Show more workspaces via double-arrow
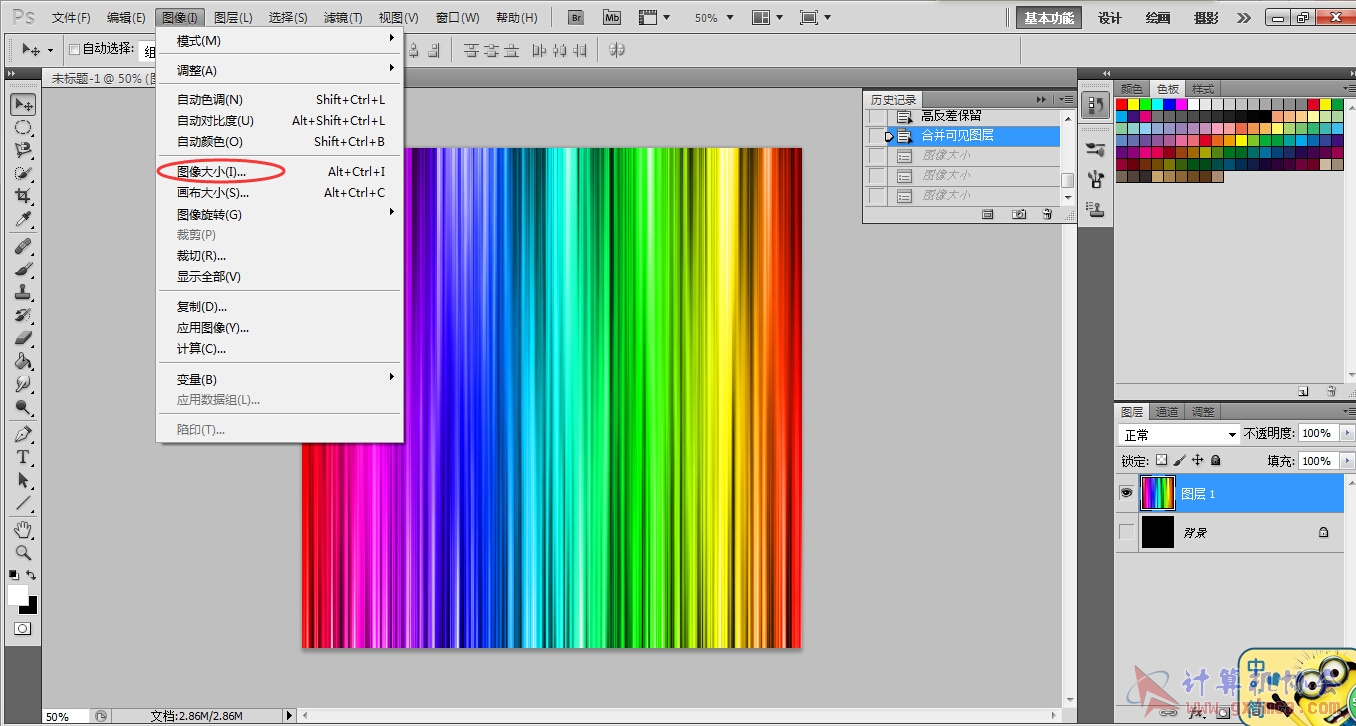The image size is (1356, 726). tap(1244, 18)
